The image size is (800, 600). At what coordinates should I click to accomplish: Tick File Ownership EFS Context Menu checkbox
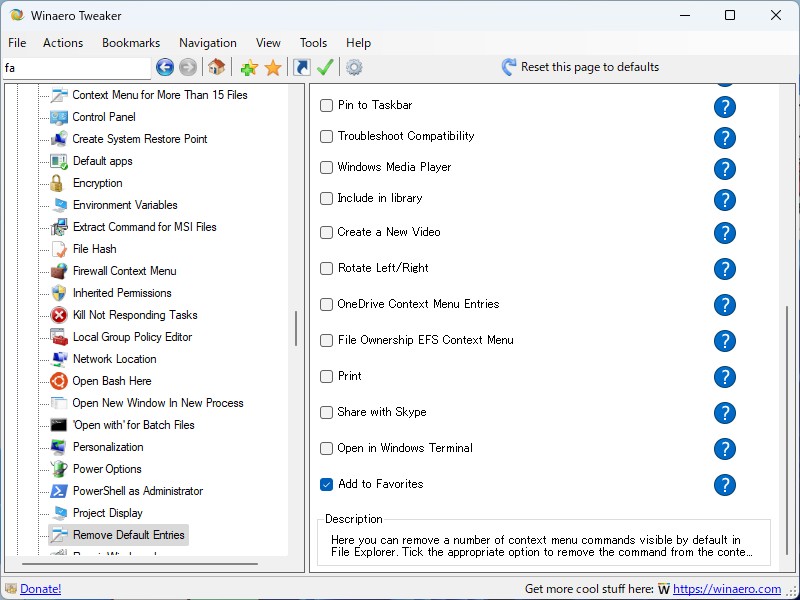326,340
